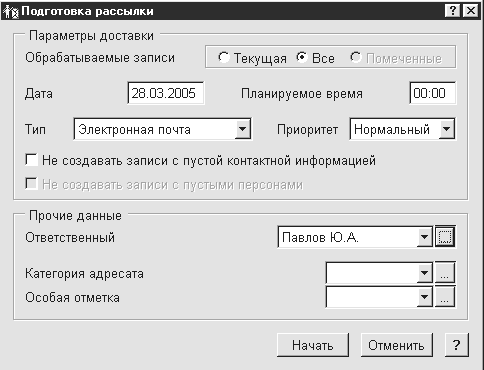Click the Начать button

pyautogui.click(x=313, y=345)
